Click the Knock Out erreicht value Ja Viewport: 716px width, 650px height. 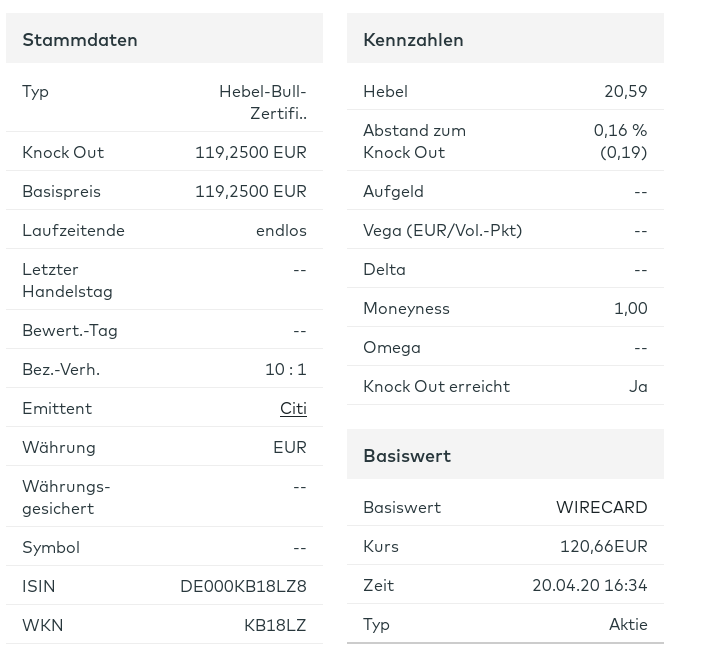pos(637,386)
